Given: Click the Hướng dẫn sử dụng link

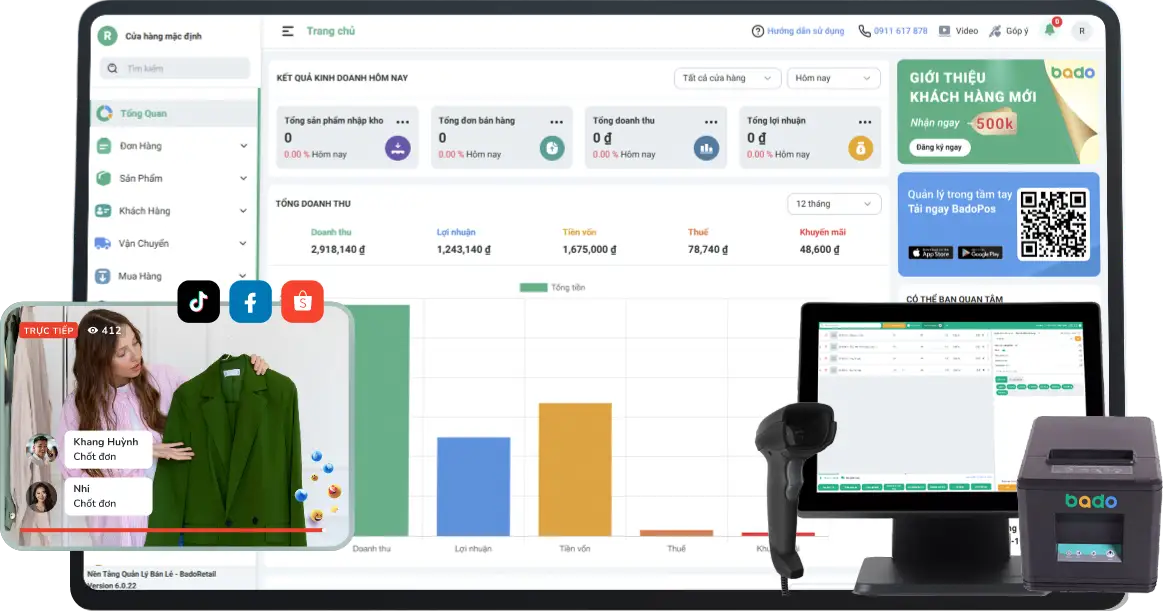Looking at the screenshot, I should (x=805, y=31).
